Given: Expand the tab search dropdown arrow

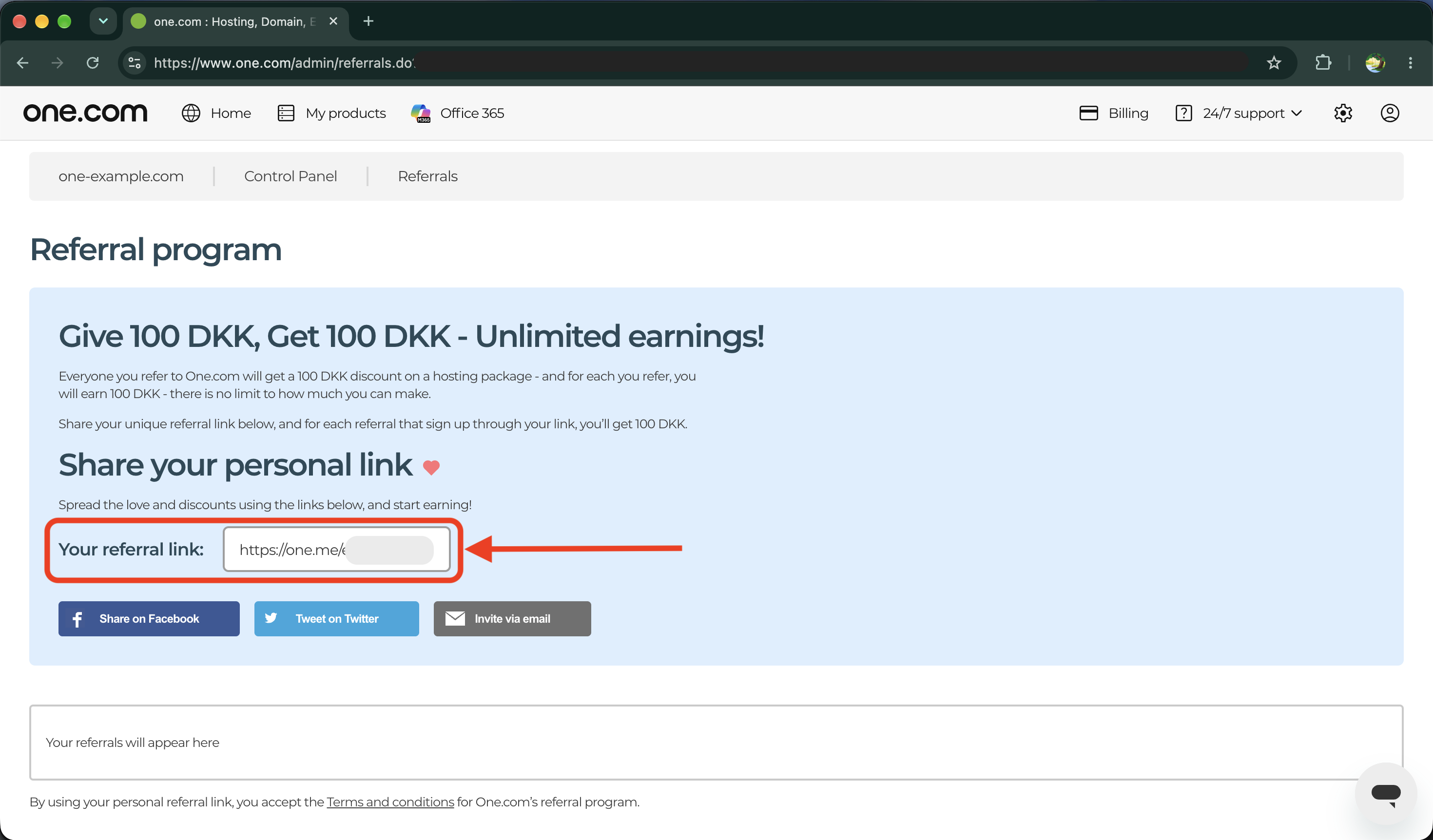Looking at the screenshot, I should (x=103, y=21).
